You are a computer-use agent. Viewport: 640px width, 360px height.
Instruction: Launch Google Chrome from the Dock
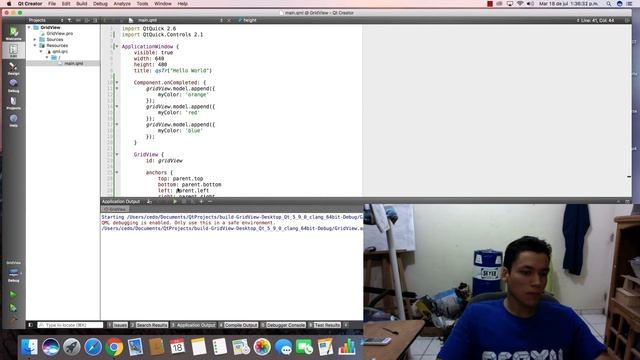click(114, 347)
